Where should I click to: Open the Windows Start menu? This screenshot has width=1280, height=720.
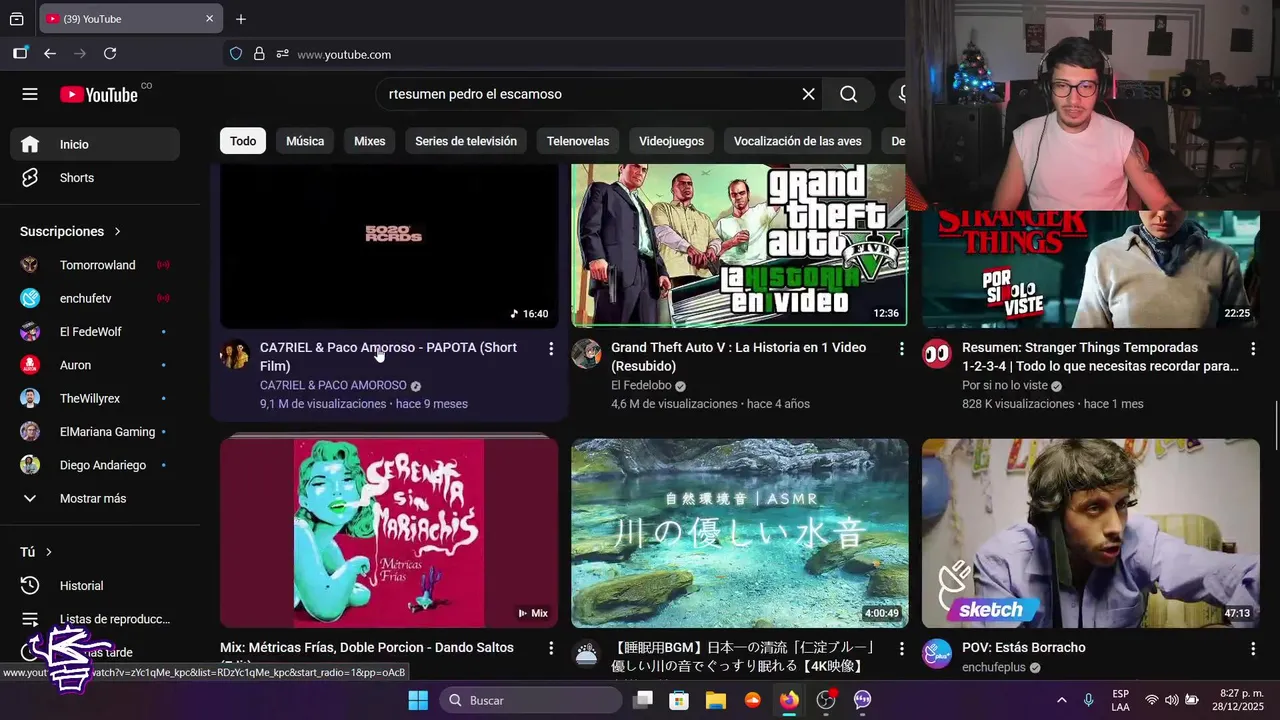click(418, 700)
